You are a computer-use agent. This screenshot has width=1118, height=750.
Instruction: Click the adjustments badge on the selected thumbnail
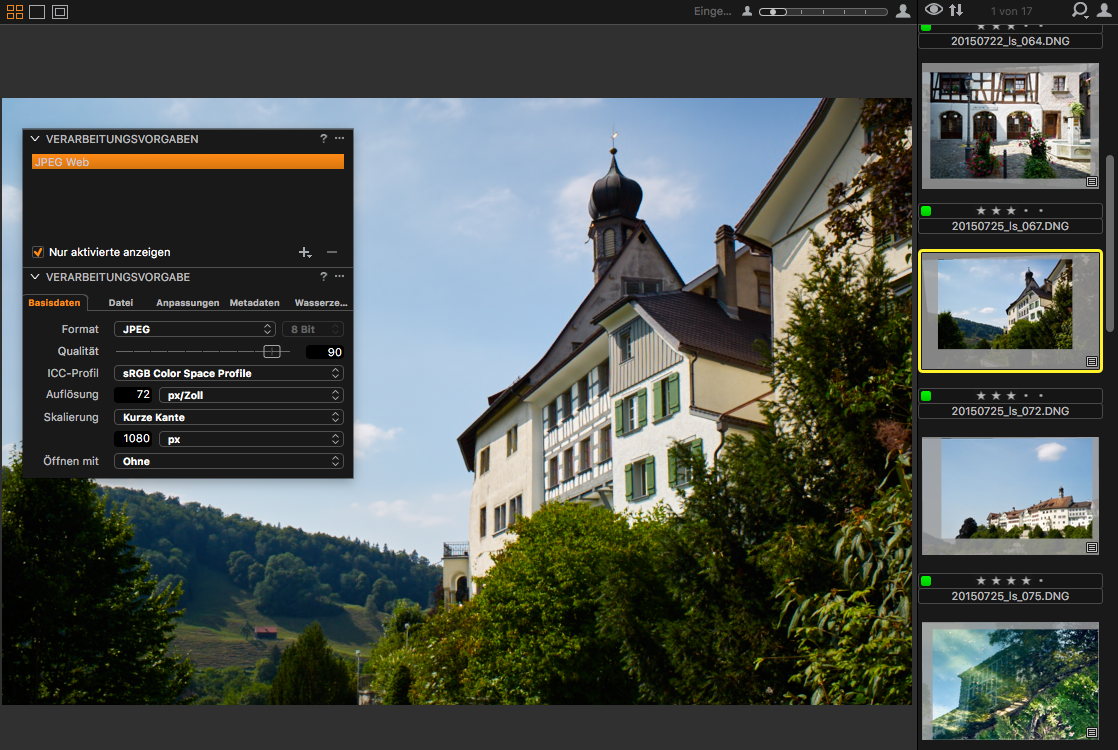tap(1092, 361)
